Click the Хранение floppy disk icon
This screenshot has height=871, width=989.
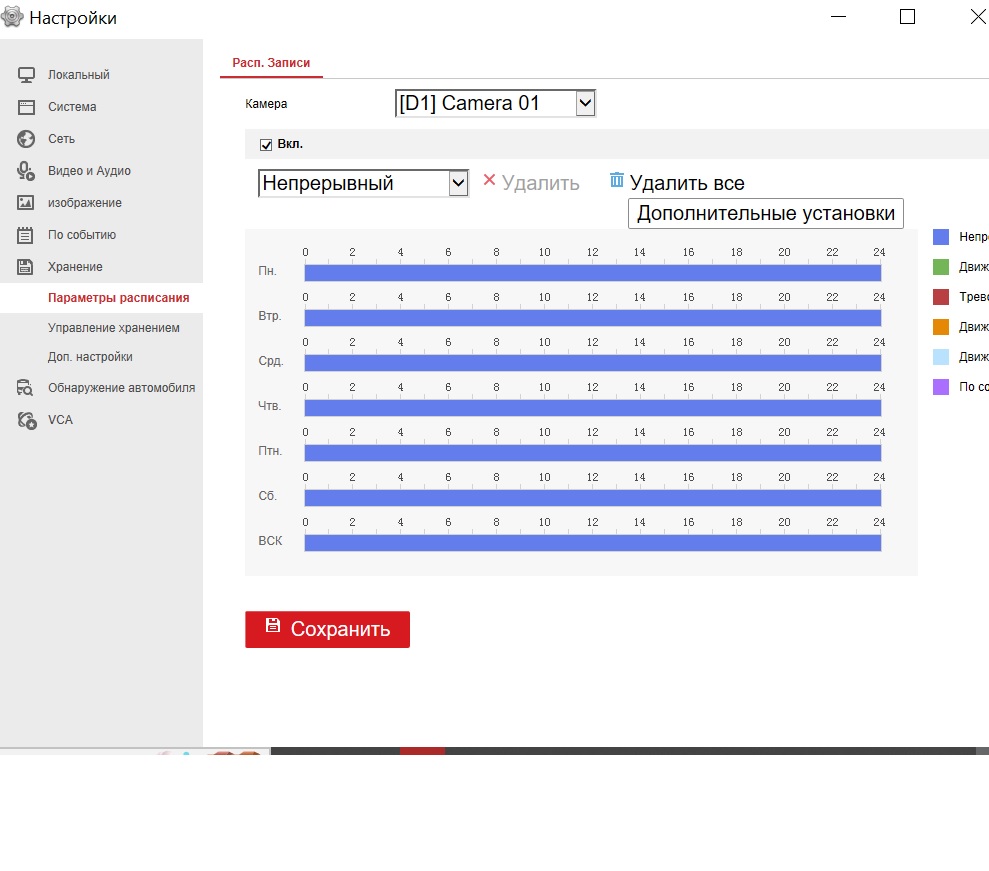pos(27,267)
